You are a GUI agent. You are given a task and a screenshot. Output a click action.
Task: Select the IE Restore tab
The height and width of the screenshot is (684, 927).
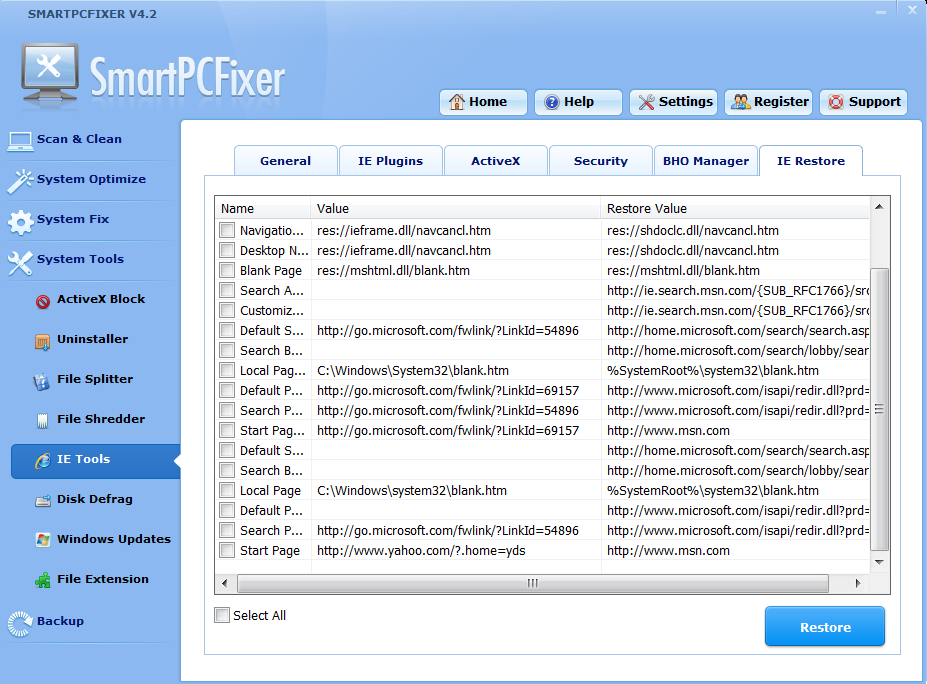pyautogui.click(x=811, y=161)
